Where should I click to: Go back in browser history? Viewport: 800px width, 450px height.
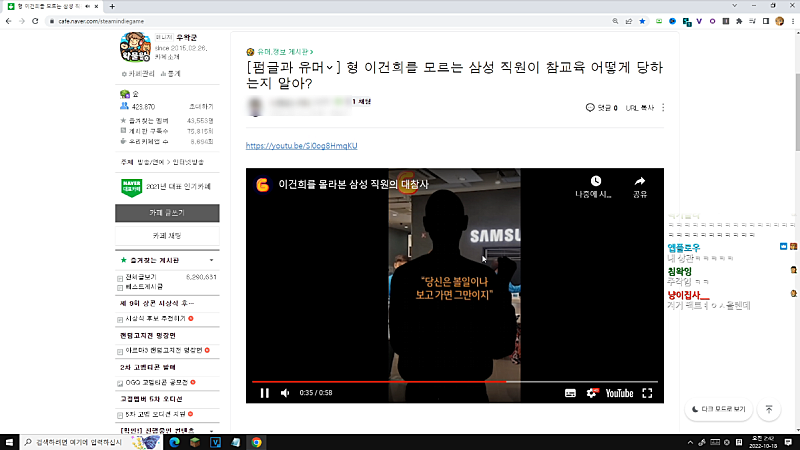point(9,21)
